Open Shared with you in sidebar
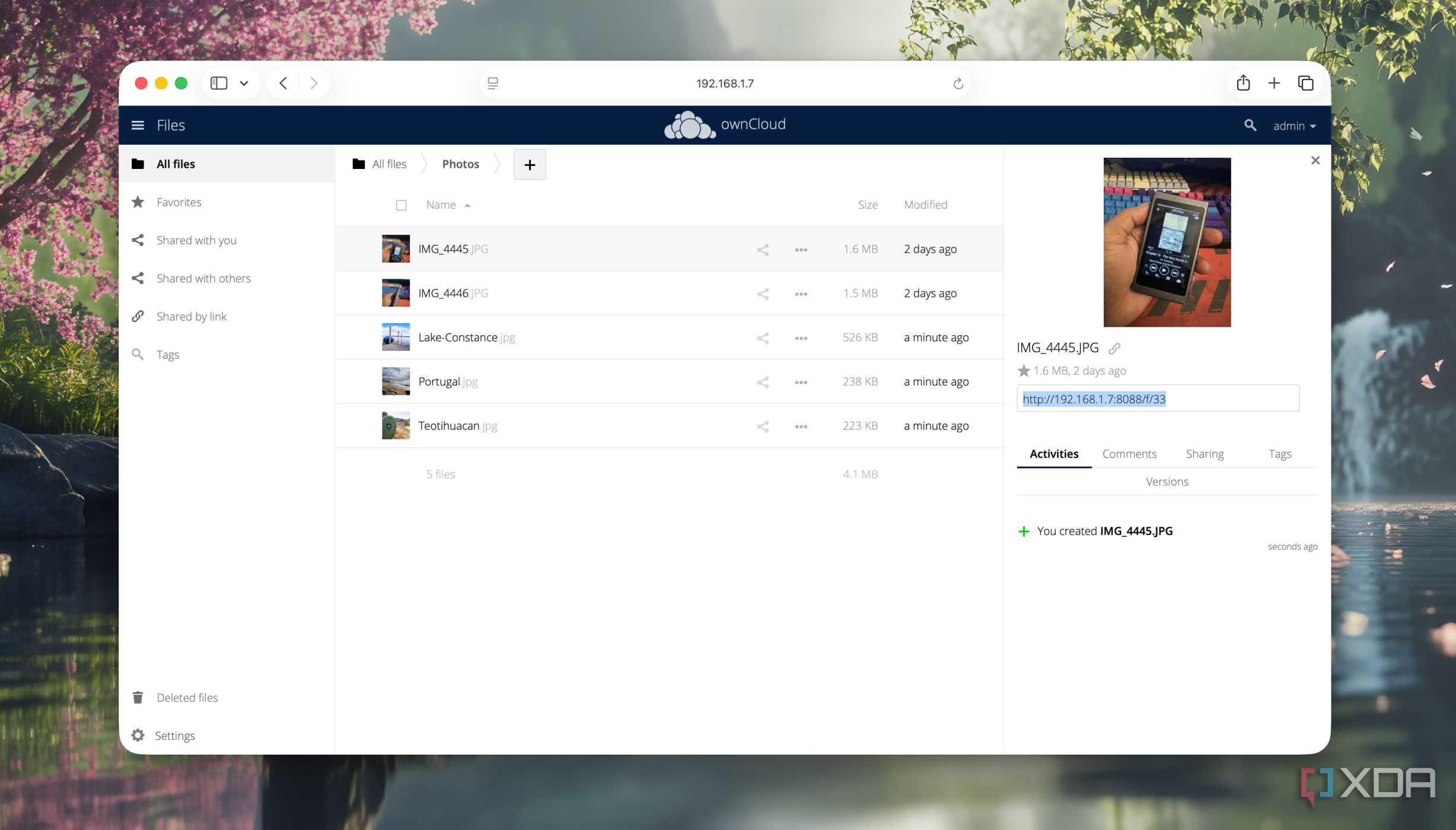1456x830 pixels. (227, 240)
